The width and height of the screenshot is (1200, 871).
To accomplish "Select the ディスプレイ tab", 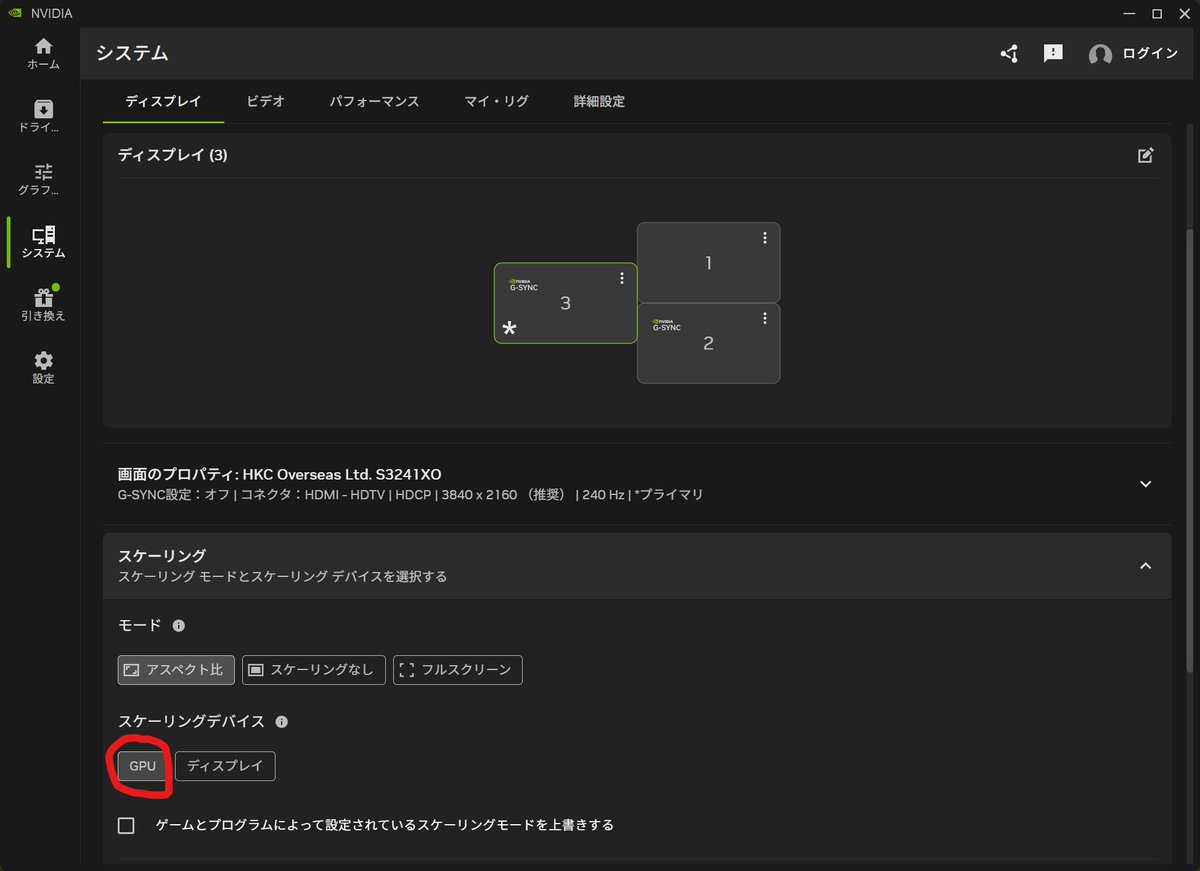I will pyautogui.click(x=163, y=101).
